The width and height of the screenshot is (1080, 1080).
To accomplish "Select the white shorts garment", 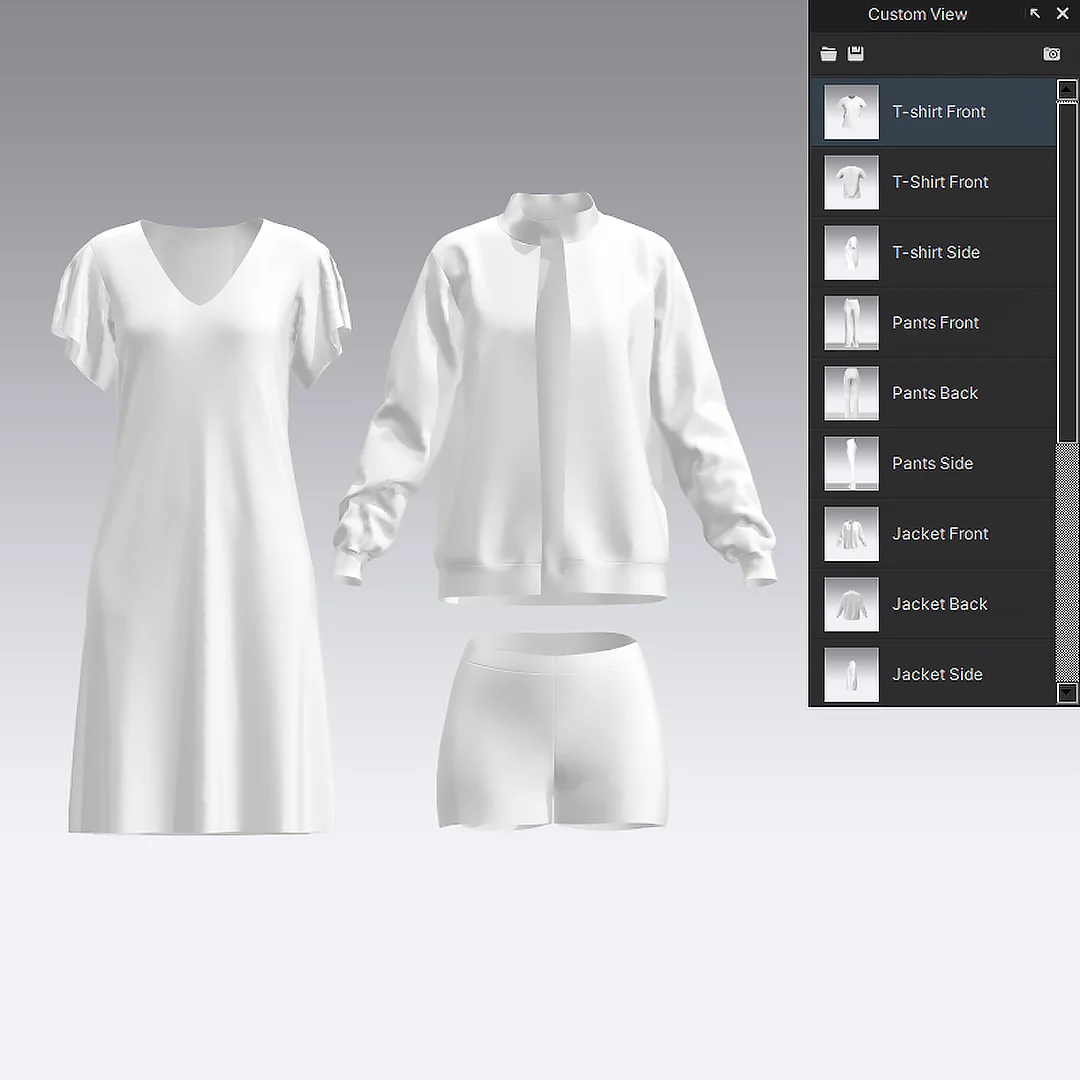I will (x=552, y=730).
